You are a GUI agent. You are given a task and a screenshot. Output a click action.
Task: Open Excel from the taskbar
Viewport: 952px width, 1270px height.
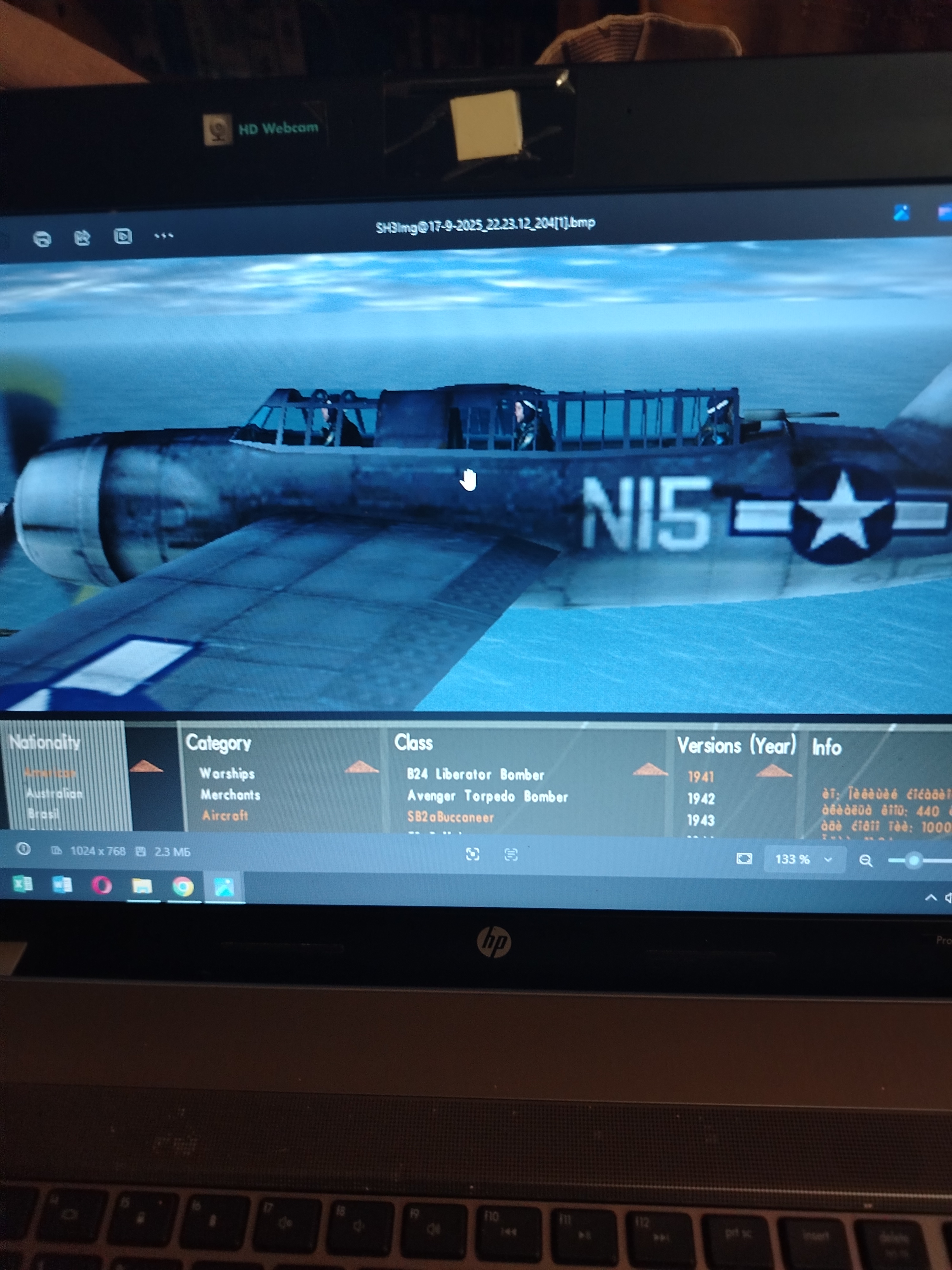pos(23,884)
